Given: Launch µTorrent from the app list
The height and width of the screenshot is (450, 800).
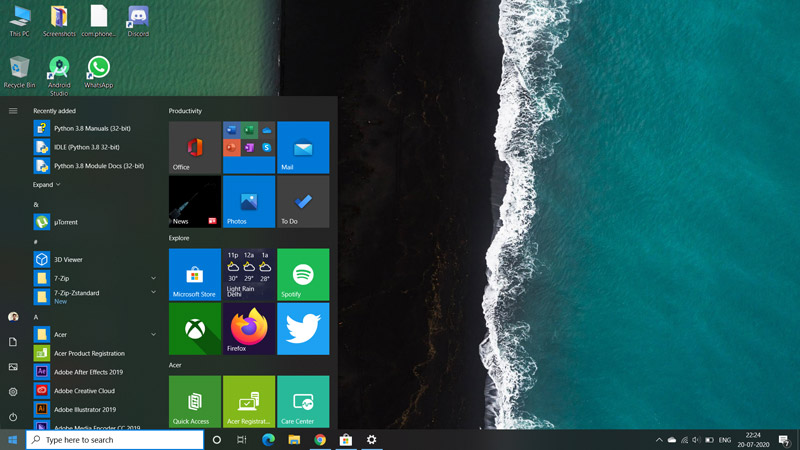Looking at the screenshot, I should pyautogui.click(x=95, y=222).
